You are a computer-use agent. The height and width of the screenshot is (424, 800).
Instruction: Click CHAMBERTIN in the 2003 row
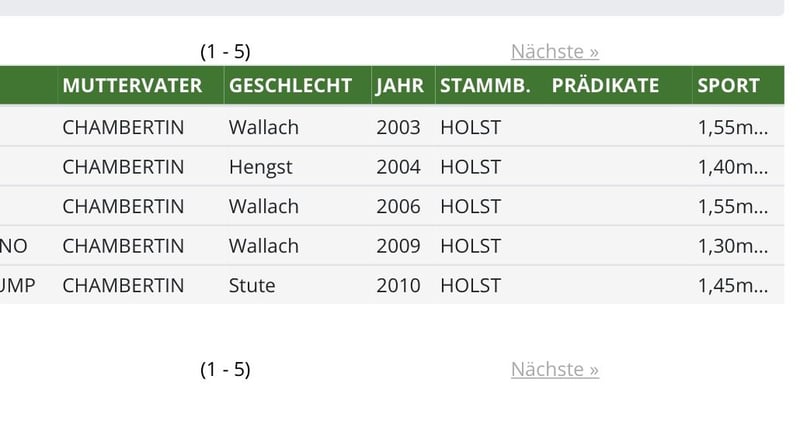[123, 127]
